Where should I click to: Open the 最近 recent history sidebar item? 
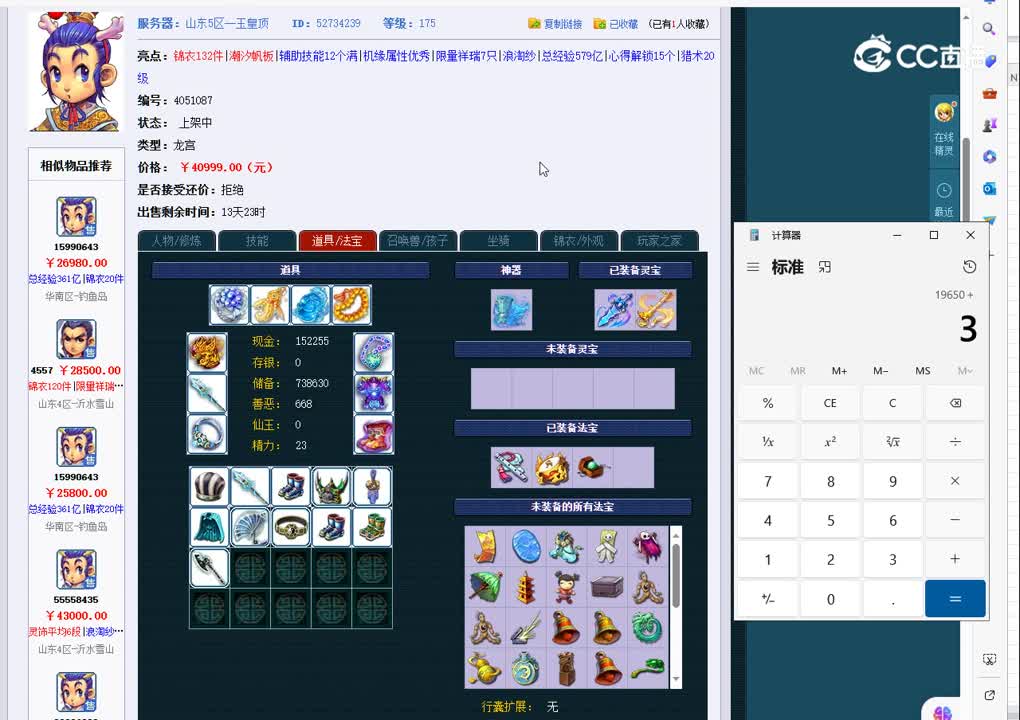click(x=944, y=200)
